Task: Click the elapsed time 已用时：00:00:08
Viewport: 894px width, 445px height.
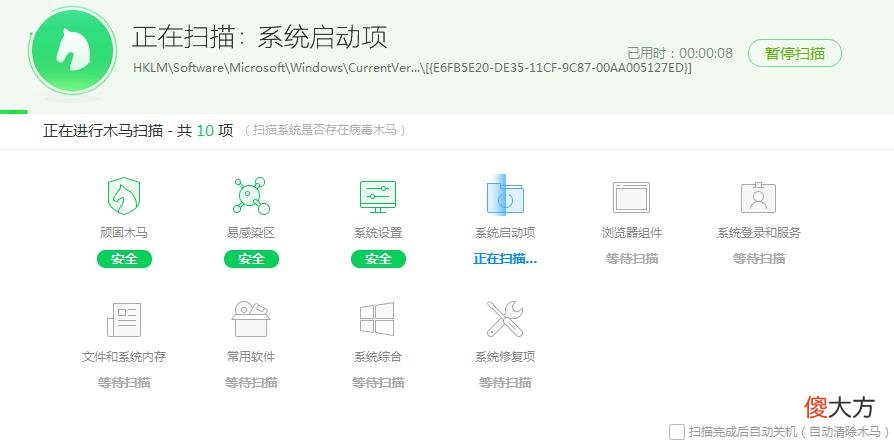Action: click(680, 54)
